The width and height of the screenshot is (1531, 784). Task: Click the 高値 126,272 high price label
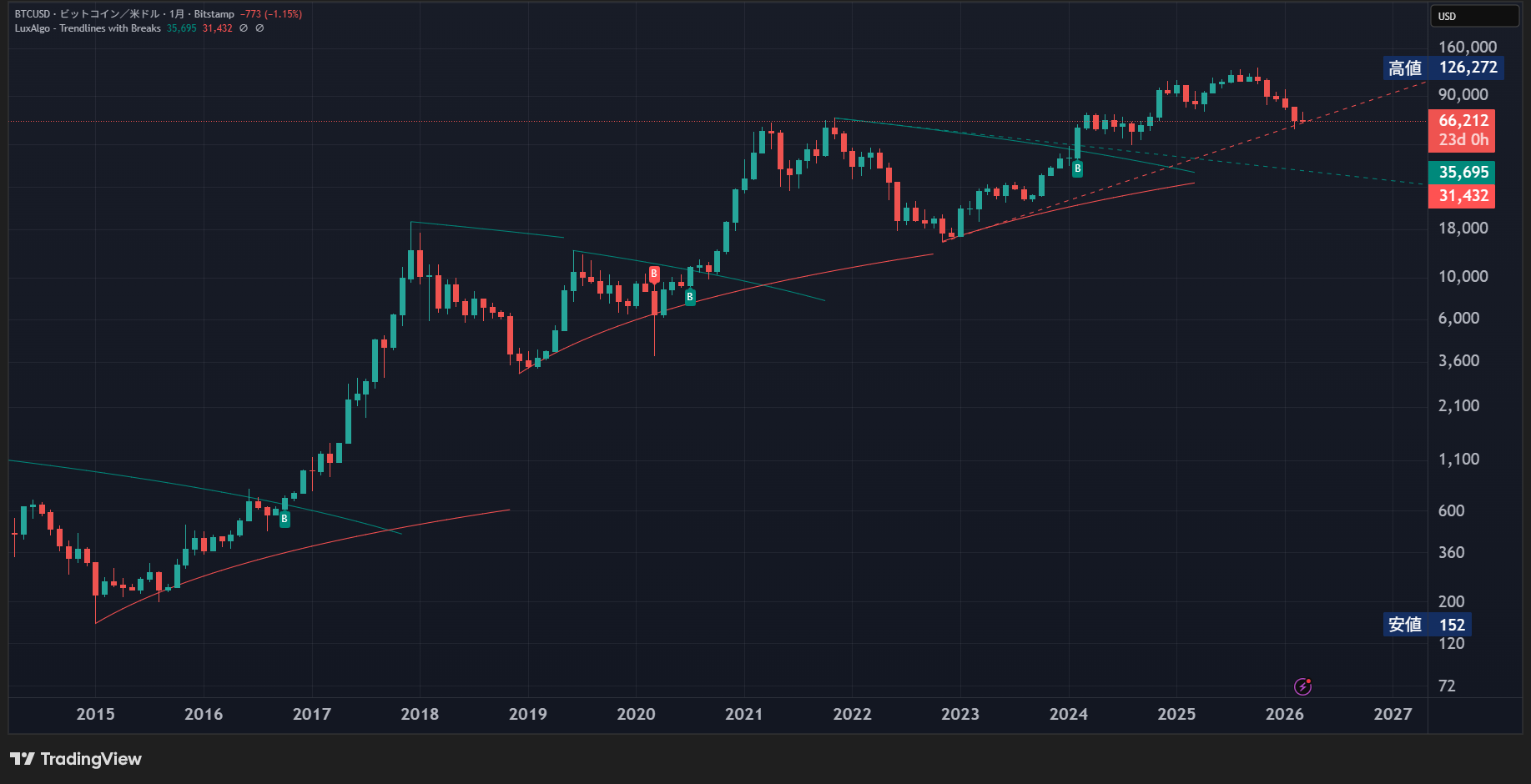point(1443,68)
